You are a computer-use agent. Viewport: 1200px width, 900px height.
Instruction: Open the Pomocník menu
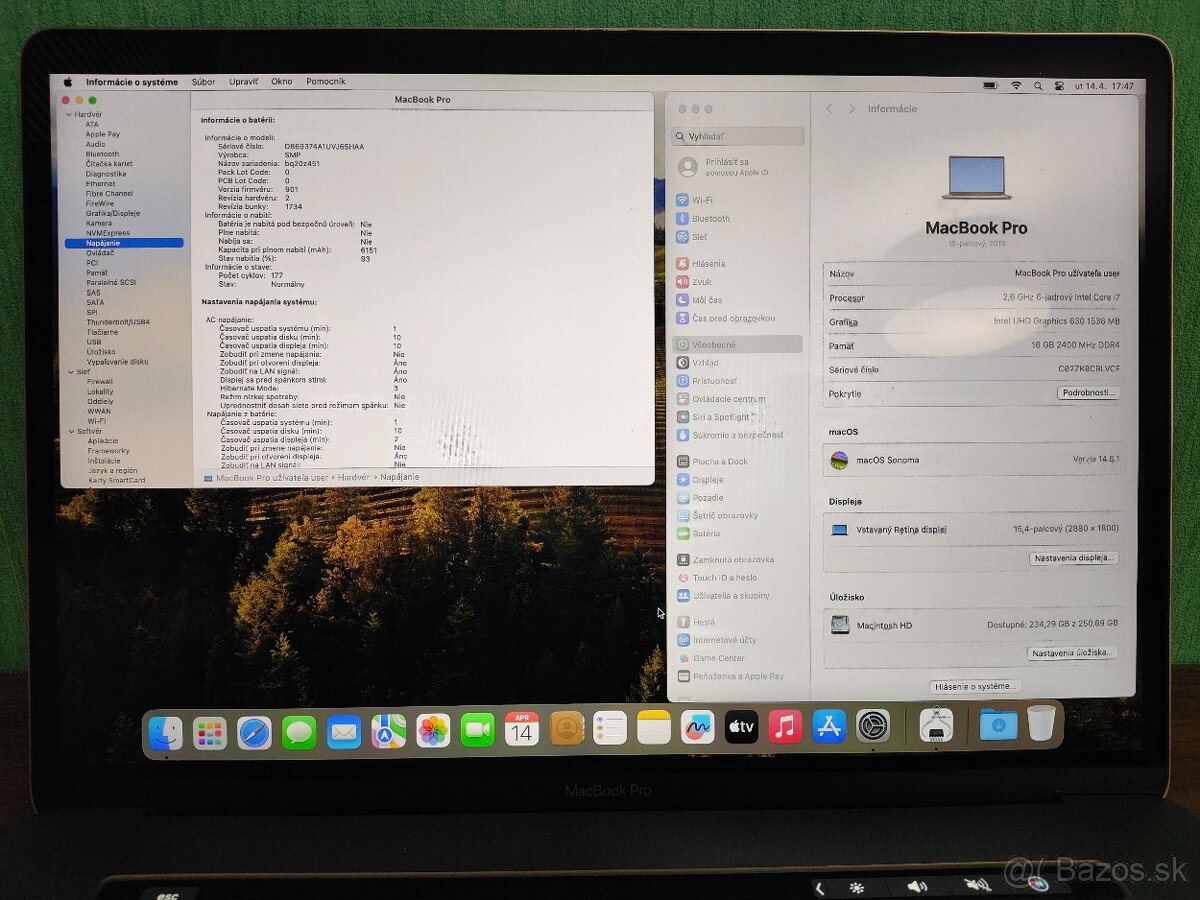(x=326, y=82)
